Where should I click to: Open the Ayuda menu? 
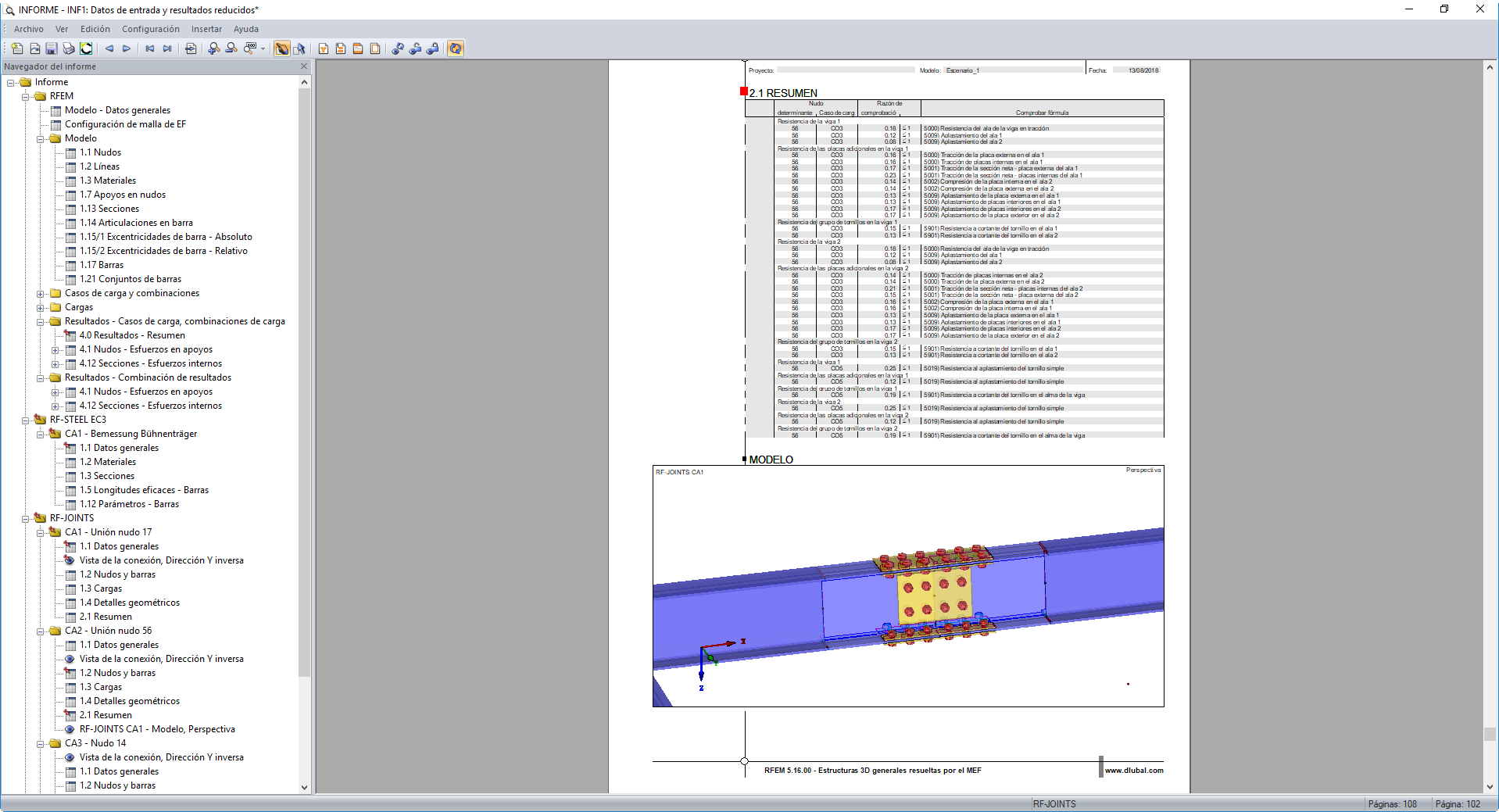(x=246, y=29)
